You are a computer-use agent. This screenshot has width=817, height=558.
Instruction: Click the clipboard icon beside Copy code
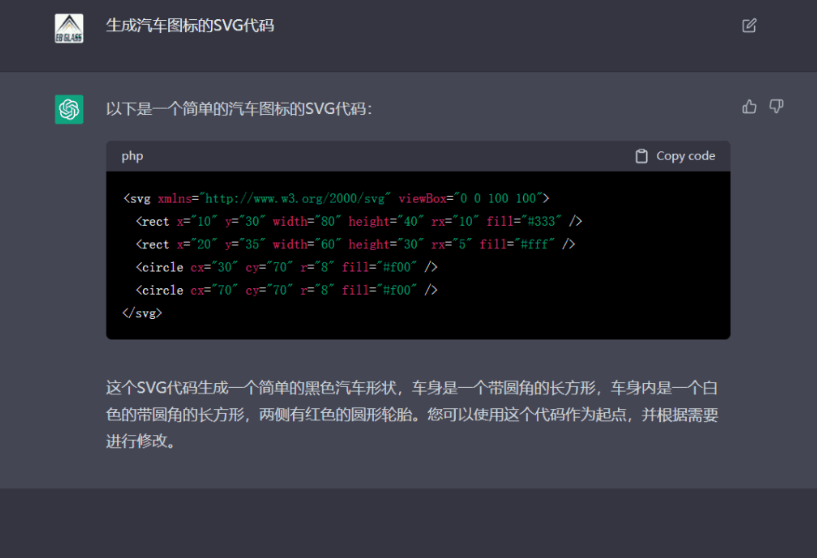point(641,156)
